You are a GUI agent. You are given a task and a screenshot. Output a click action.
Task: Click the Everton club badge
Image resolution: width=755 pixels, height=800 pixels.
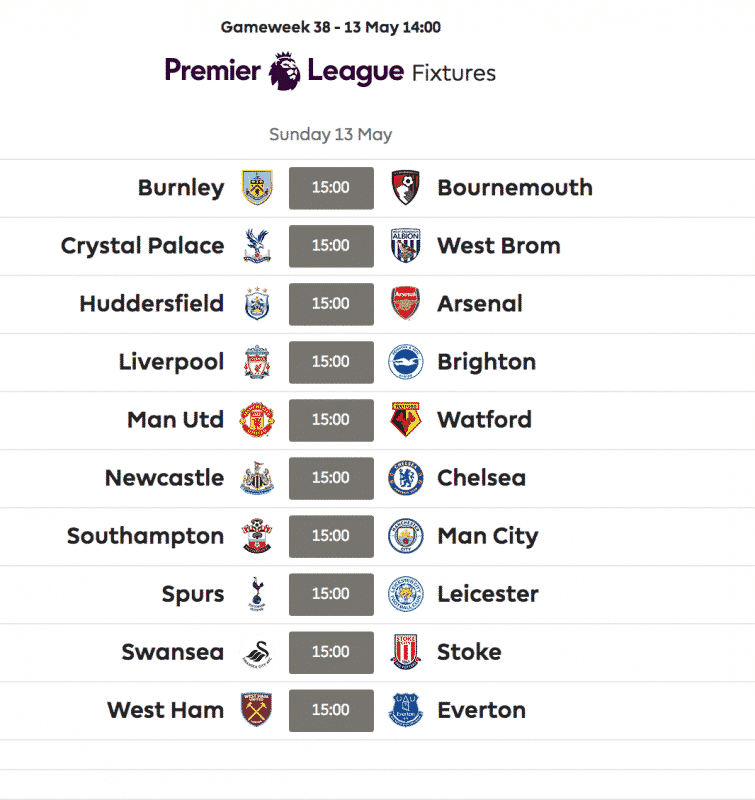pos(406,710)
